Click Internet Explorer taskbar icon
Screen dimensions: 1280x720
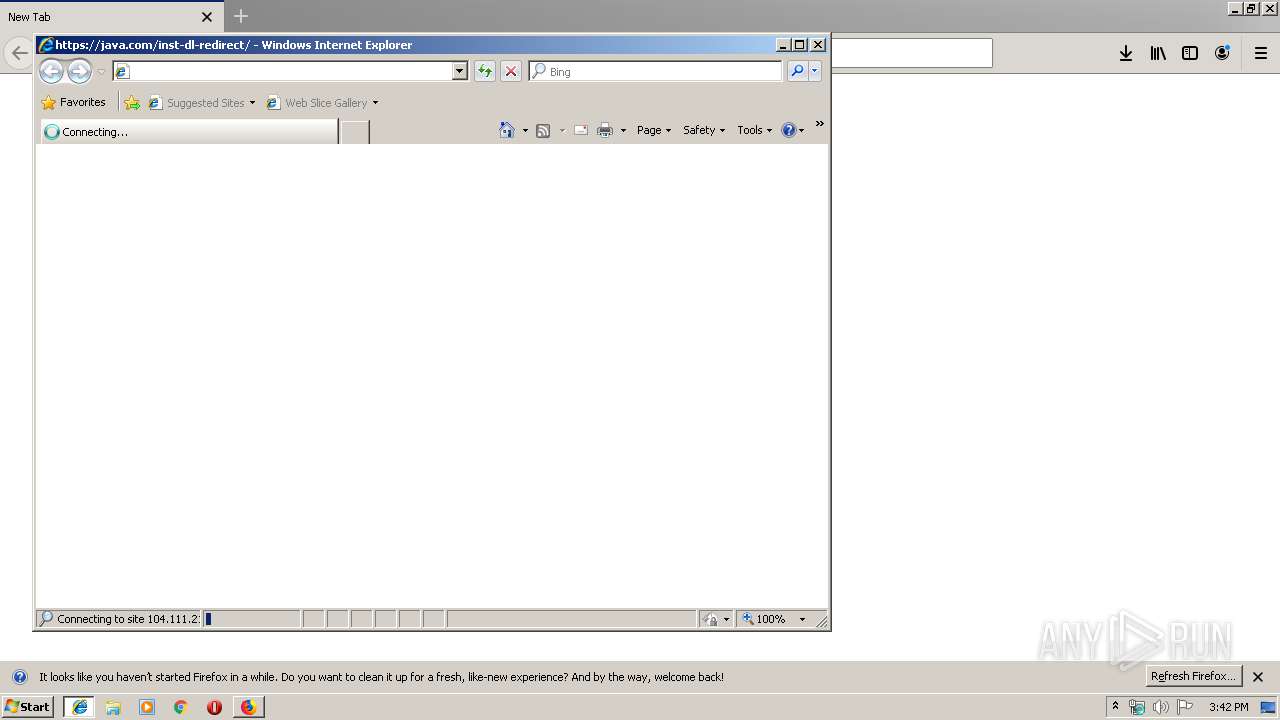80,707
